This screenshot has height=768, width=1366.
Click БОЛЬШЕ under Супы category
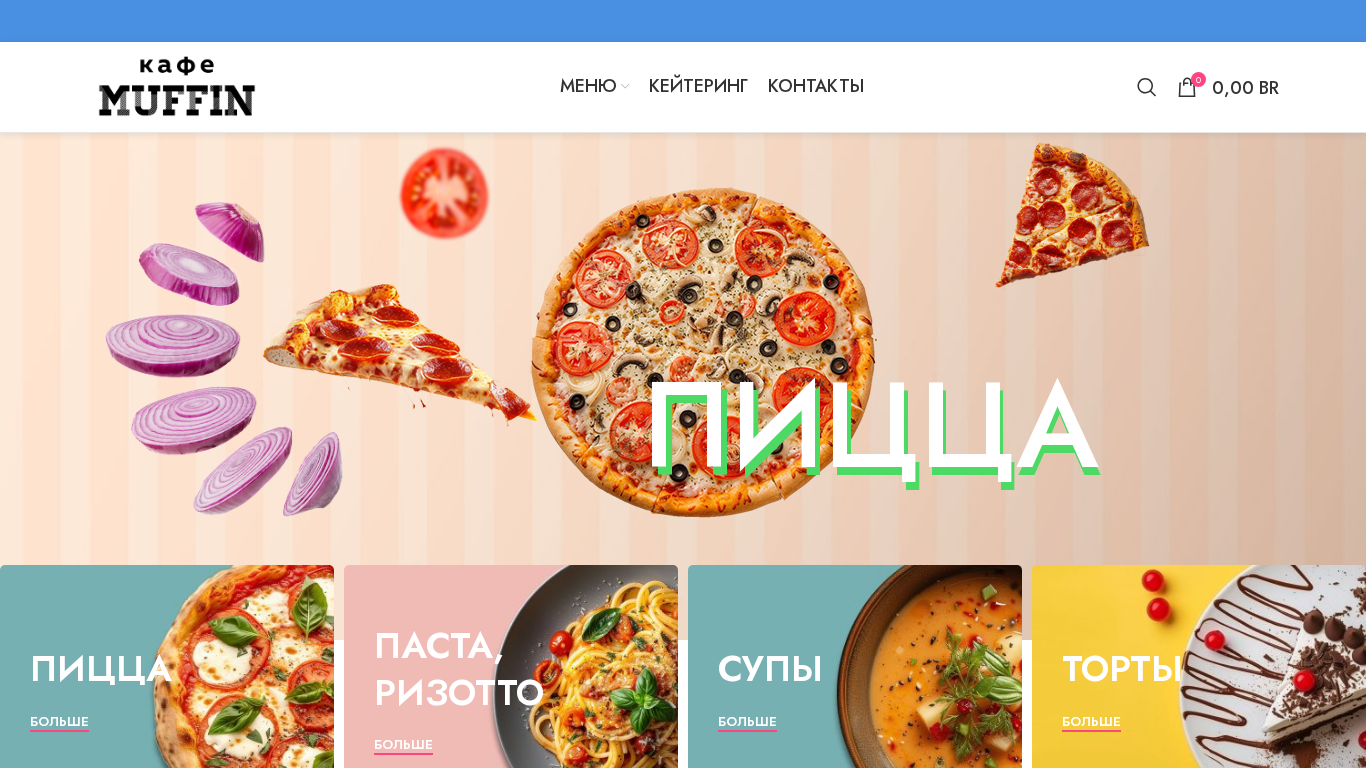point(747,722)
